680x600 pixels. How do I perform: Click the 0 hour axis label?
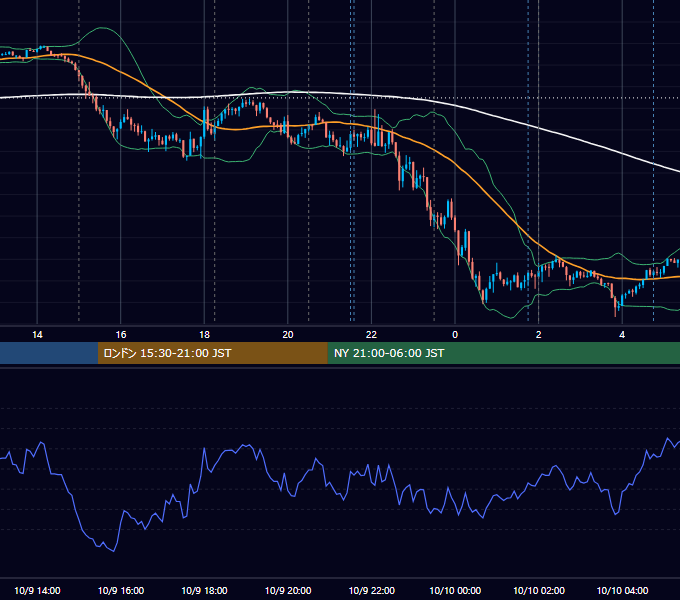tap(455, 335)
